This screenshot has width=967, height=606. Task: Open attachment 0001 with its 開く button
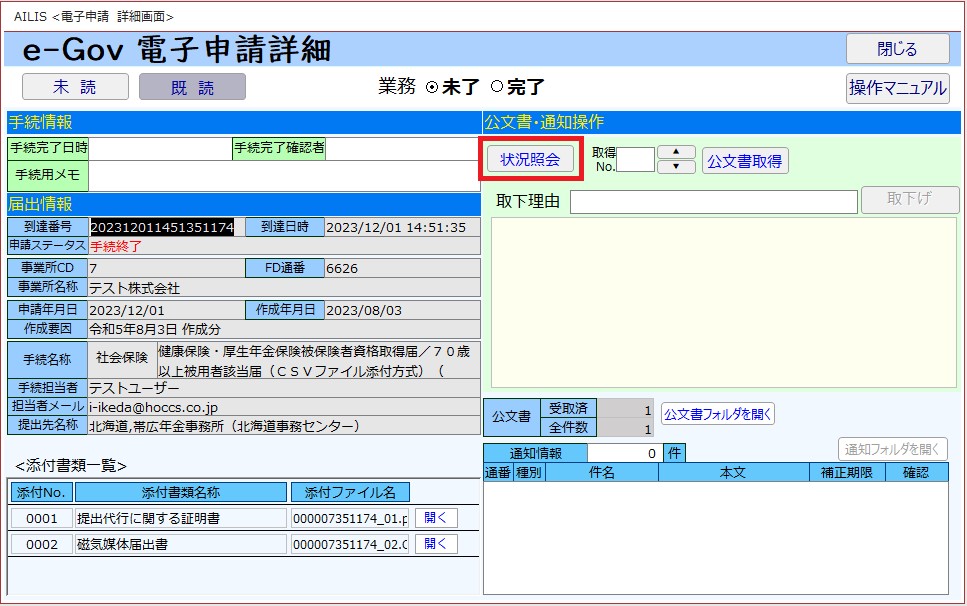(x=436, y=518)
